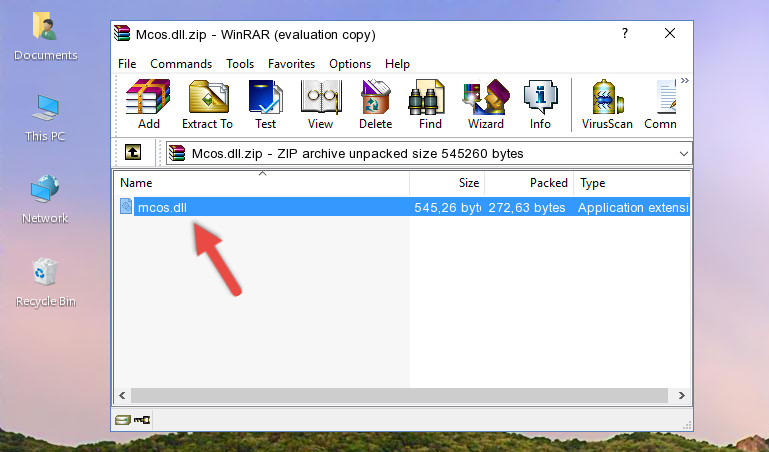The image size is (769, 452).
Task: Sort by the Size column header
Action: pyautogui.click(x=447, y=183)
